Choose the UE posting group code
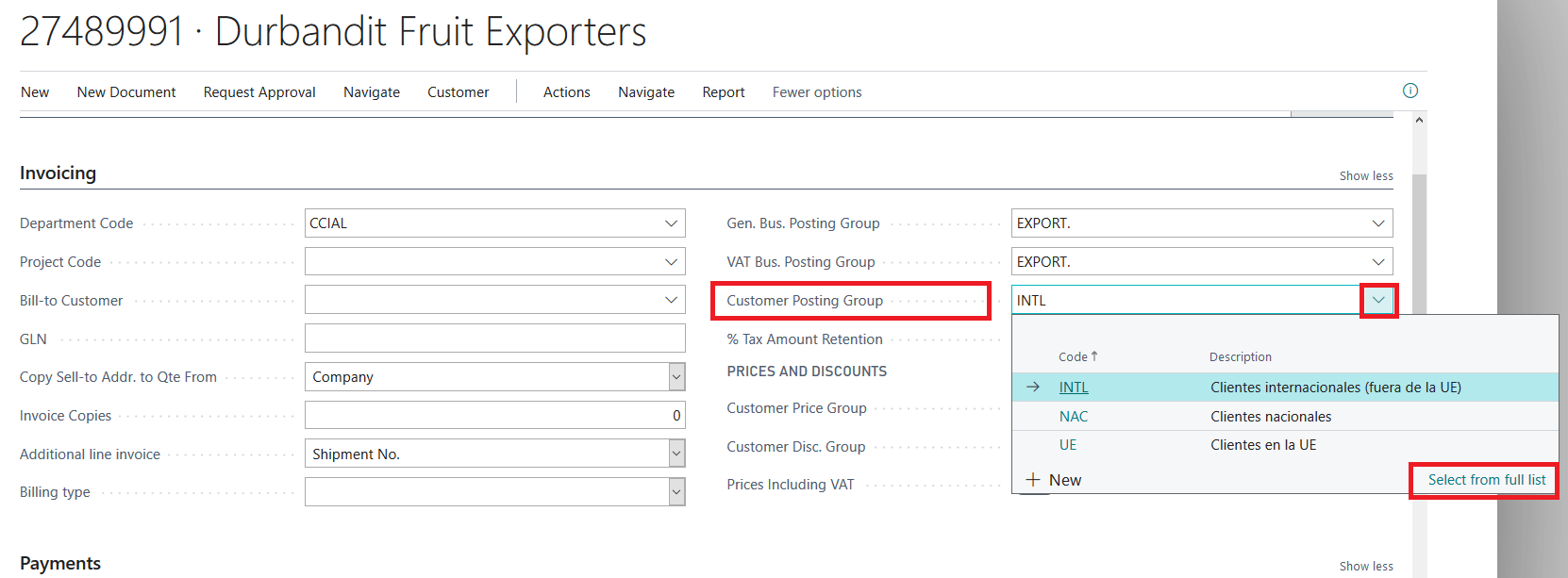 tap(1068, 445)
